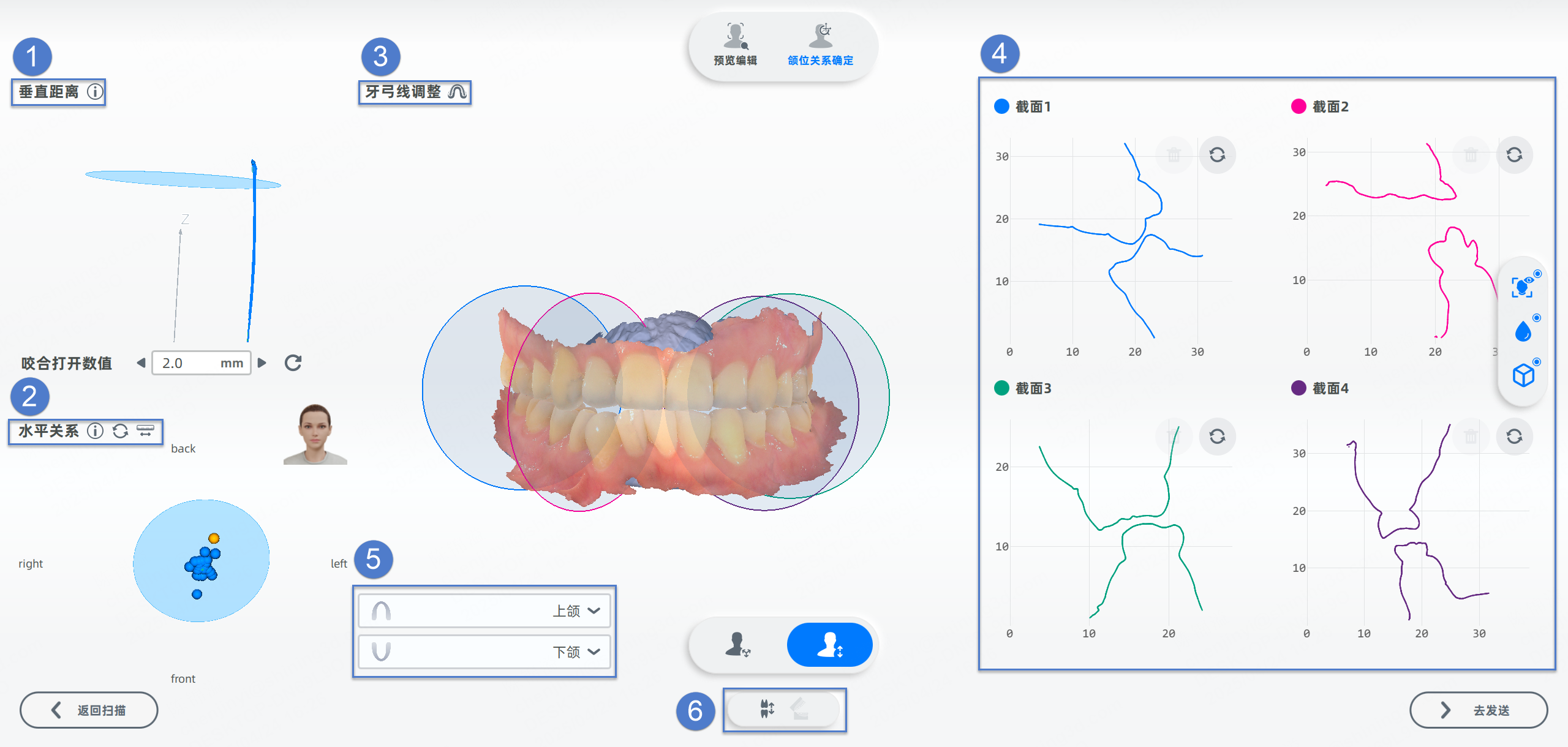Click the greyed-out jaw ruler icon
1568x747 pixels.
800,709
